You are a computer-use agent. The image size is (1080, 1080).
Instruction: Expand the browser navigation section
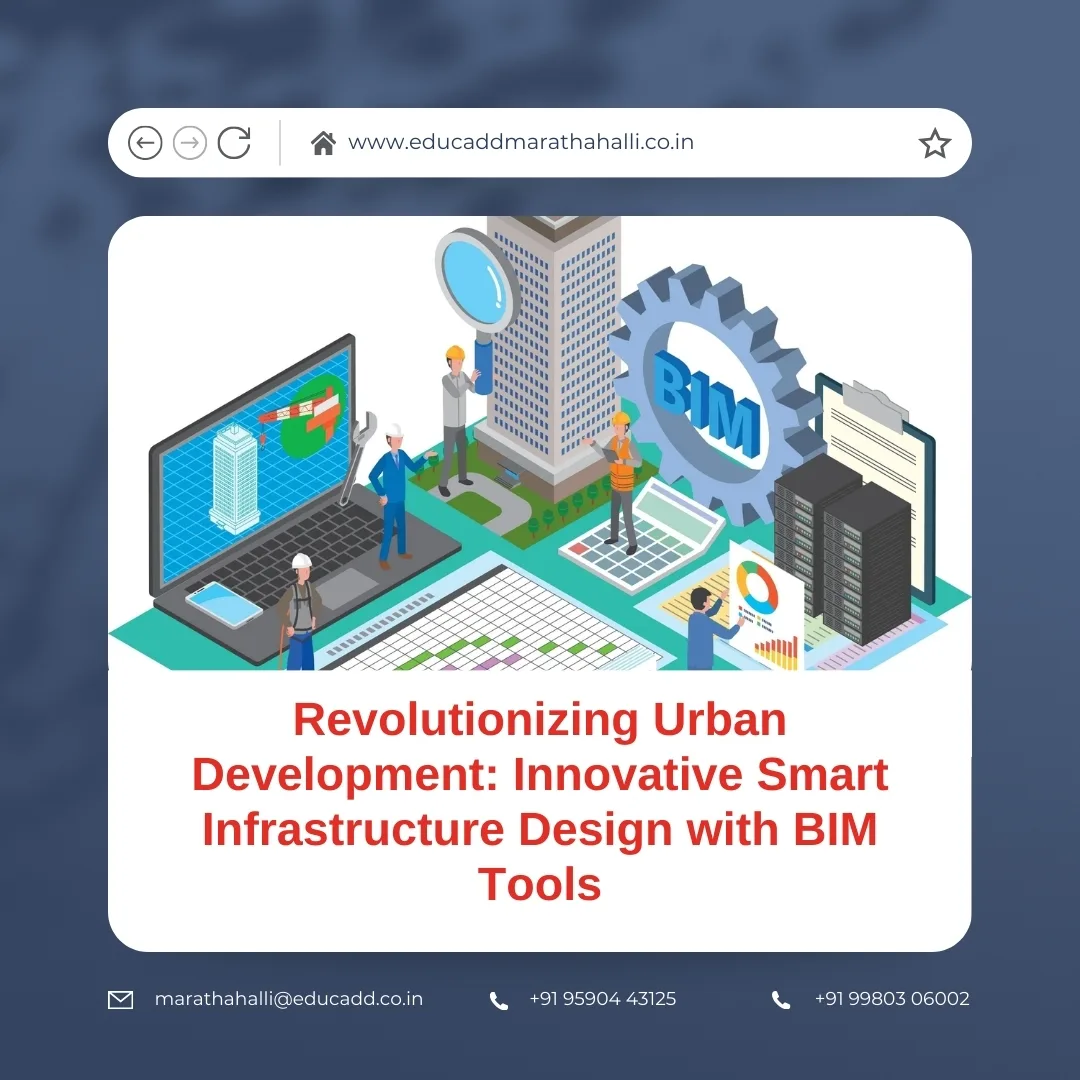[x=189, y=142]
